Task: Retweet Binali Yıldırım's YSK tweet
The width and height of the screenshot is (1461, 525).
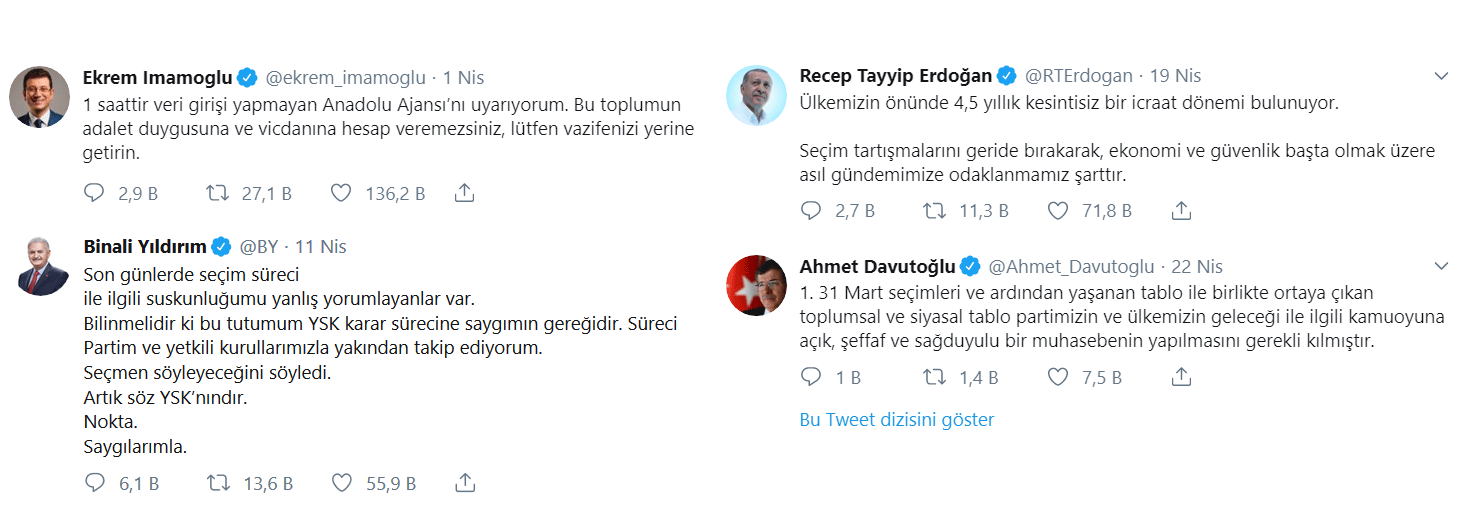Action: [216, 483]
